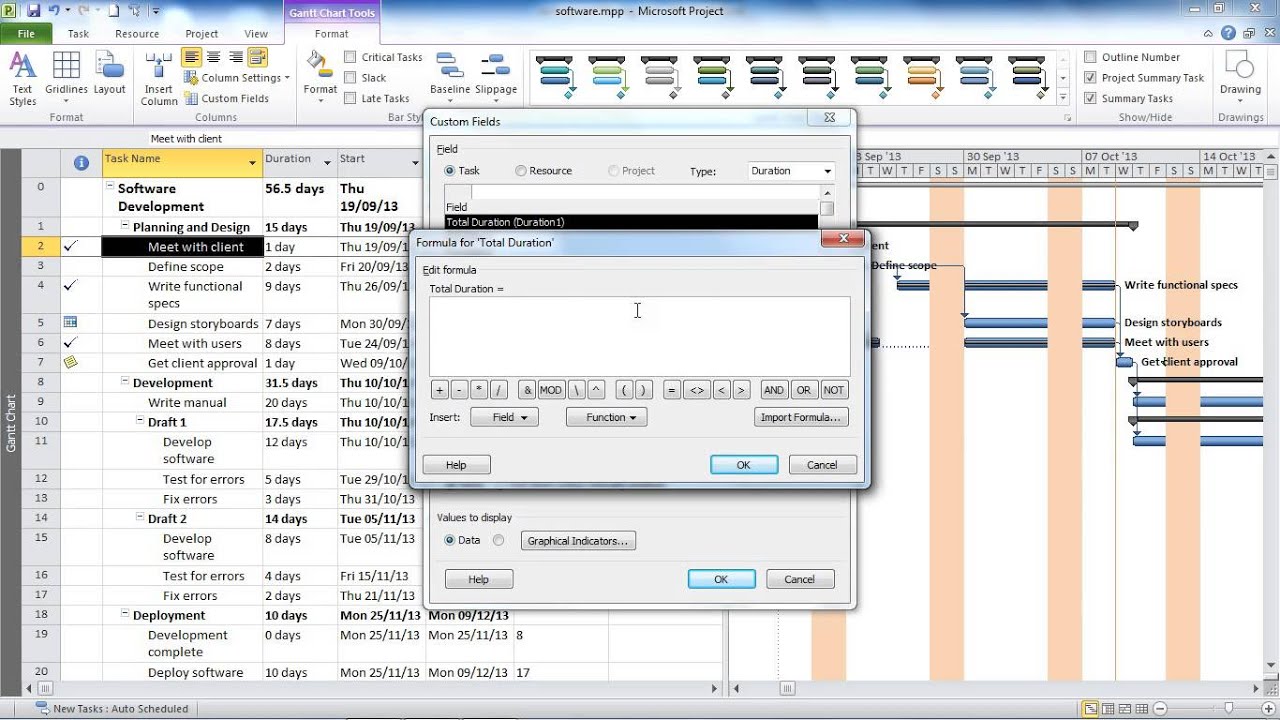Open the Type dropdown showing Duration
This screenshot has width=1280, height=720.
(791, 171)
